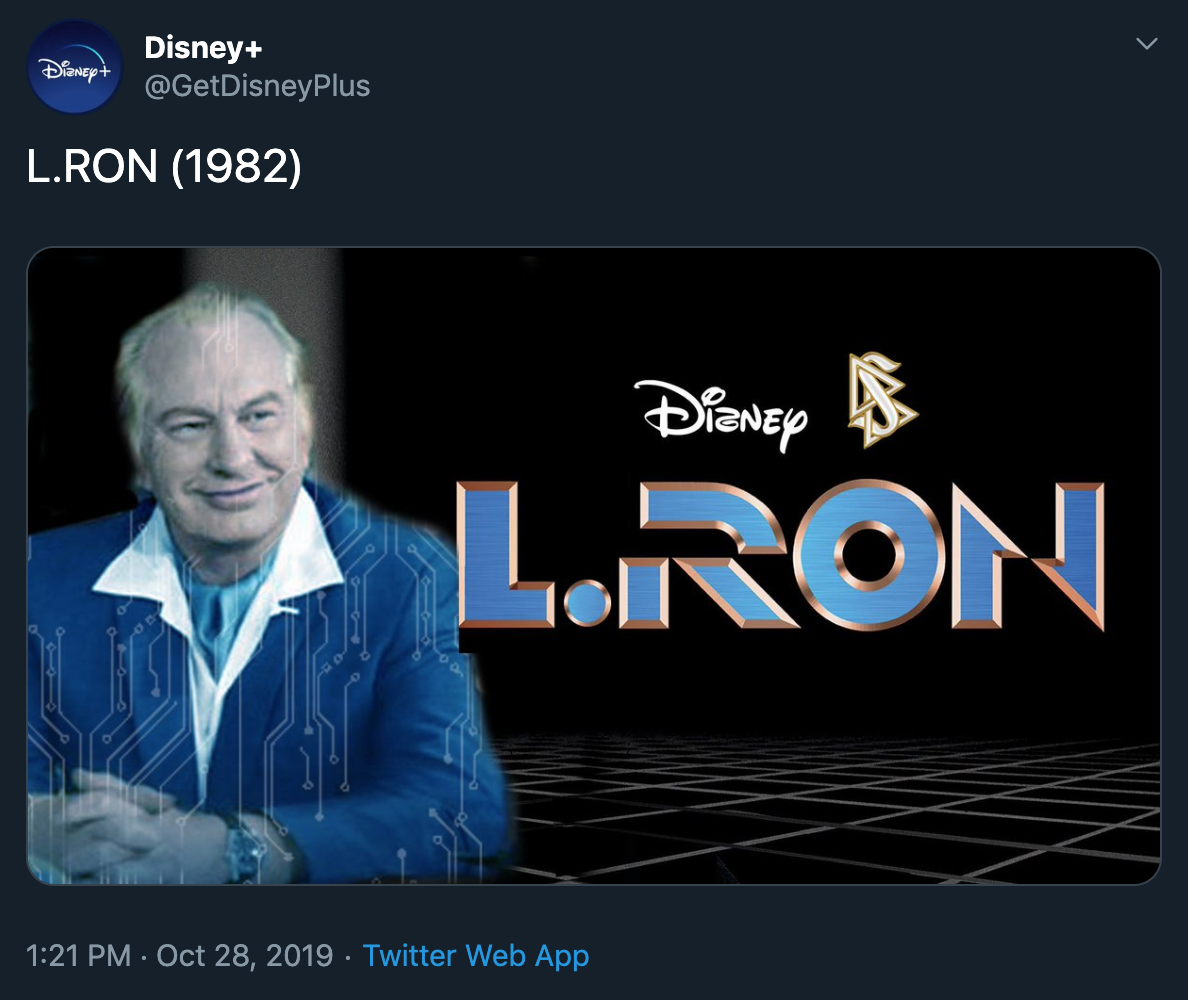Screen dimensions: 1188x1000
Task: Click the Oct 28, 2019 date
Action: click(x=244, y=955)
